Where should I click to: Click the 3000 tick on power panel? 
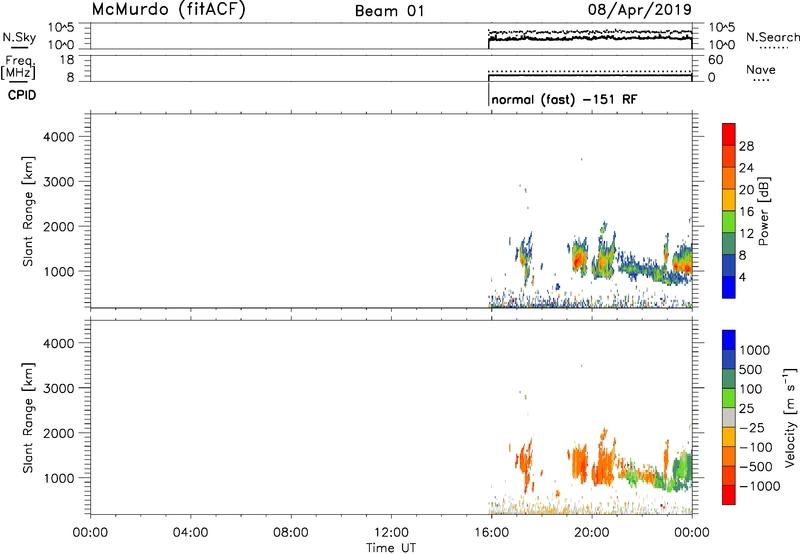click(x=58, y=182)
